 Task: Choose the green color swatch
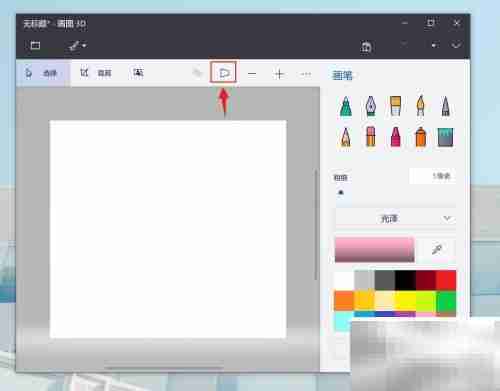pos(446,301)
